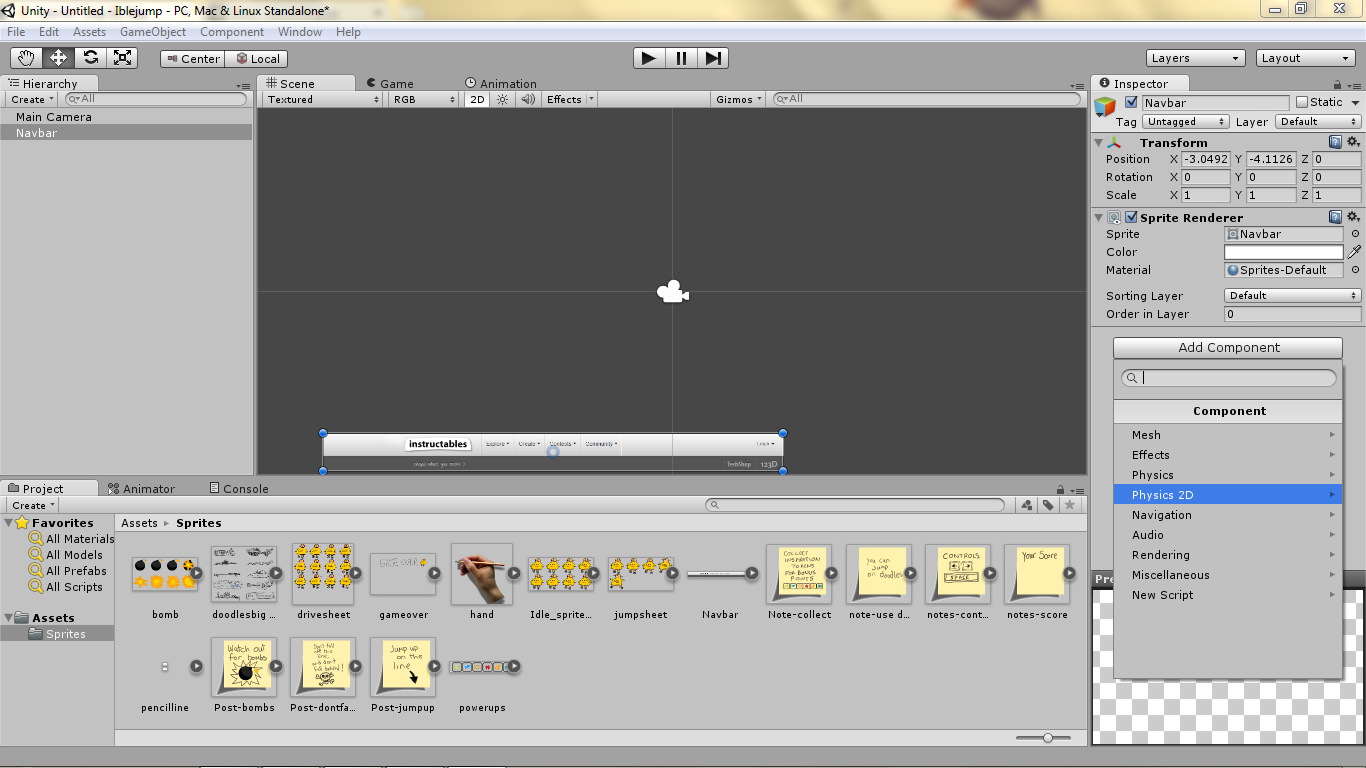Click the save search star icon
Image resolution: width=1366 pixels, height=768 pixels.
[1070, 505]
